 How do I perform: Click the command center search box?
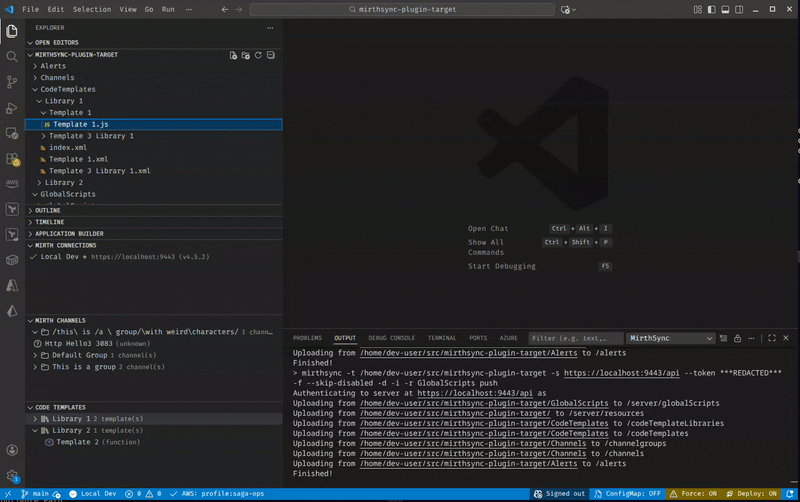tap(402, 9)
